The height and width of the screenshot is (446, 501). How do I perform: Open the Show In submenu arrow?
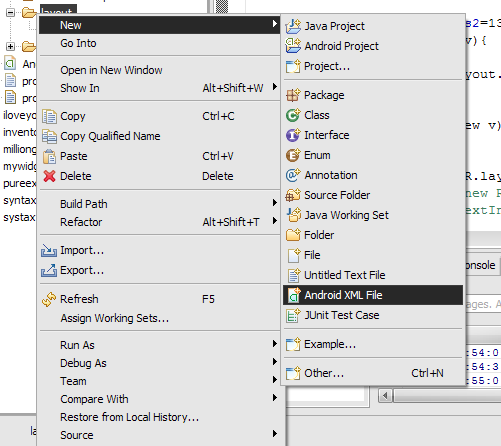275,87
